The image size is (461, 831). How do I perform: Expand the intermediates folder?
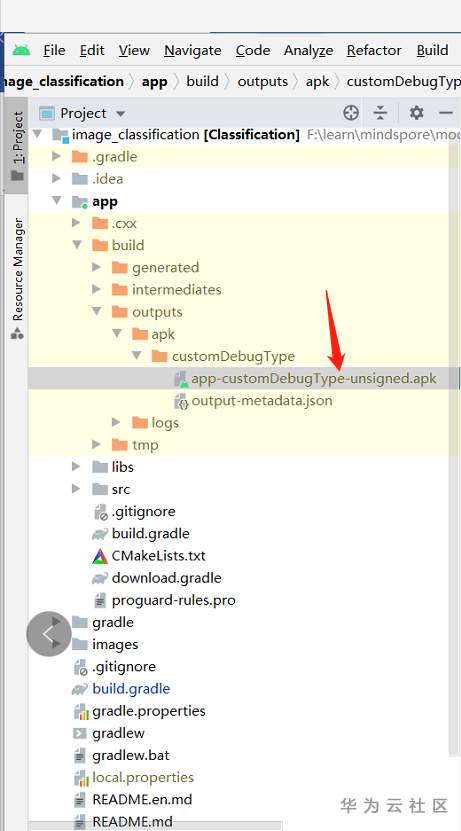96,289
